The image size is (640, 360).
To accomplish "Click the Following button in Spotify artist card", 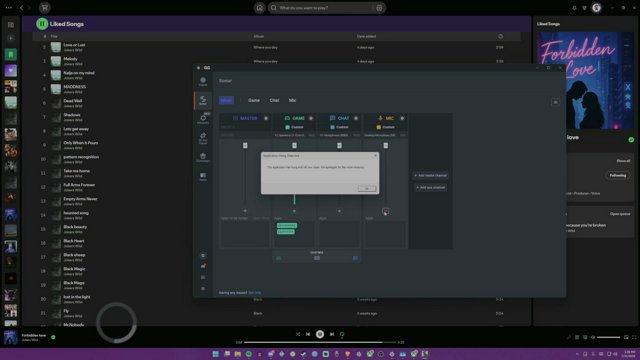I will (618, 176).
